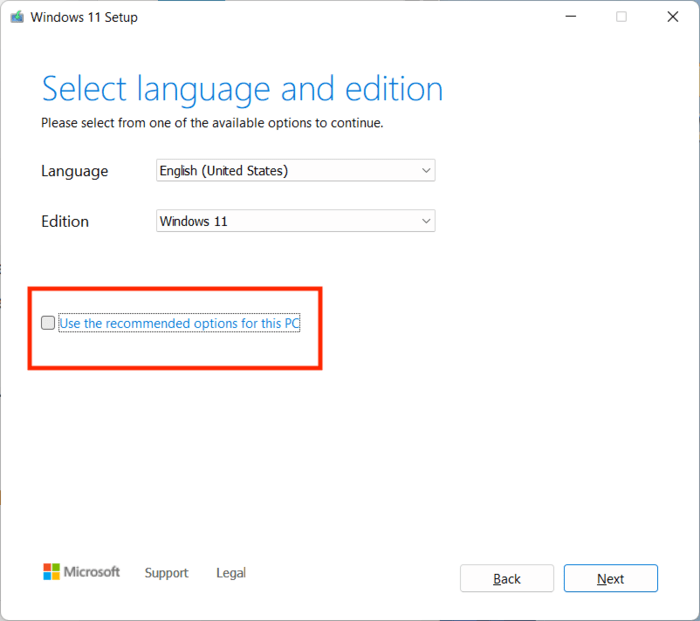Open the Language dropdown
Viewport: 700px width, 621px height.
(296, 171)
